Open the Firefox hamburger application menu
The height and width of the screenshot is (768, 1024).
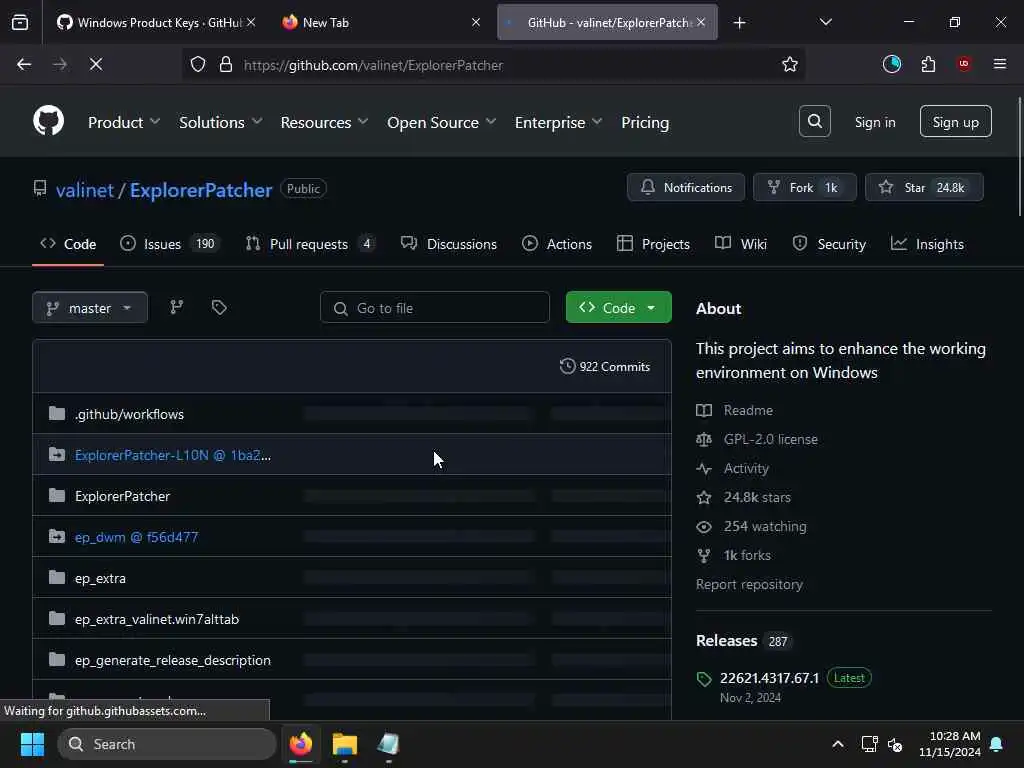(x=999, y=64)
